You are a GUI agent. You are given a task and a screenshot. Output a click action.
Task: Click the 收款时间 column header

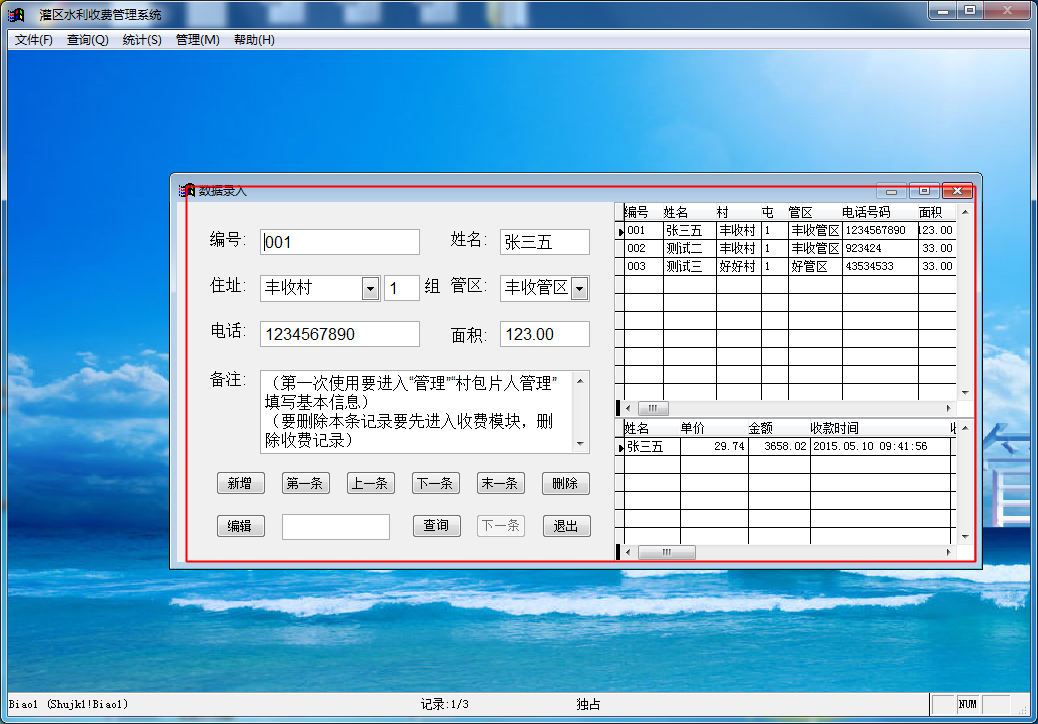pos(880,428)
